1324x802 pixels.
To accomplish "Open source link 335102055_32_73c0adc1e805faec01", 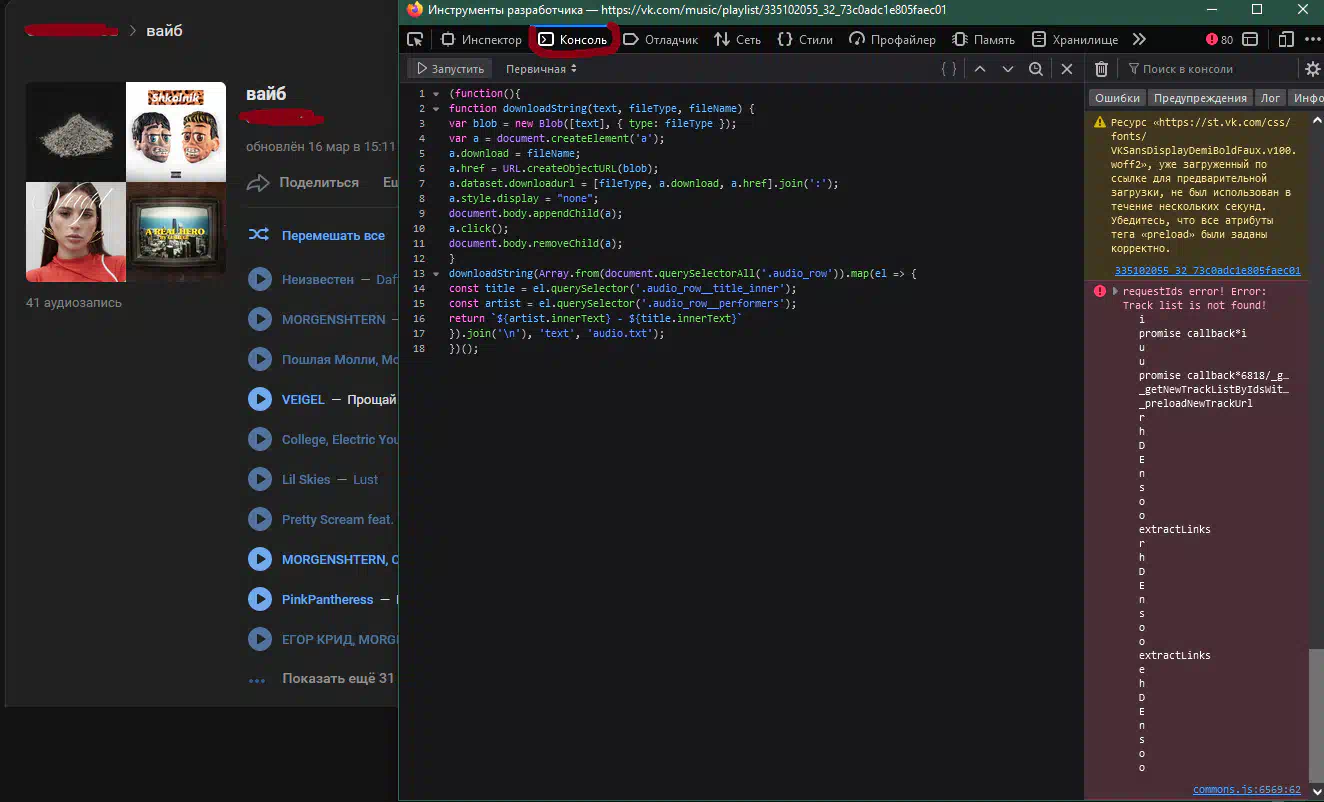I will tap(1207, 270).
